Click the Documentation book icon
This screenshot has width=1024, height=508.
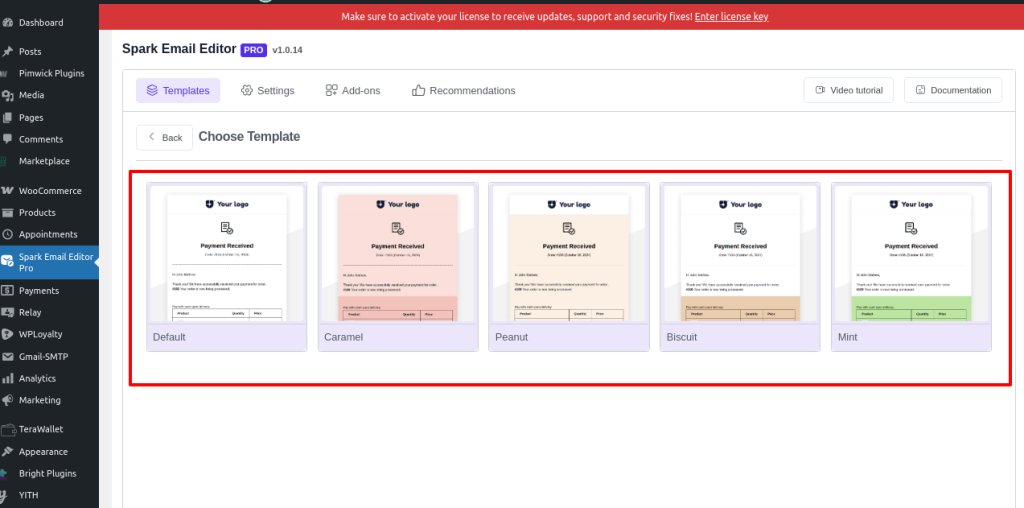(920, 90)
